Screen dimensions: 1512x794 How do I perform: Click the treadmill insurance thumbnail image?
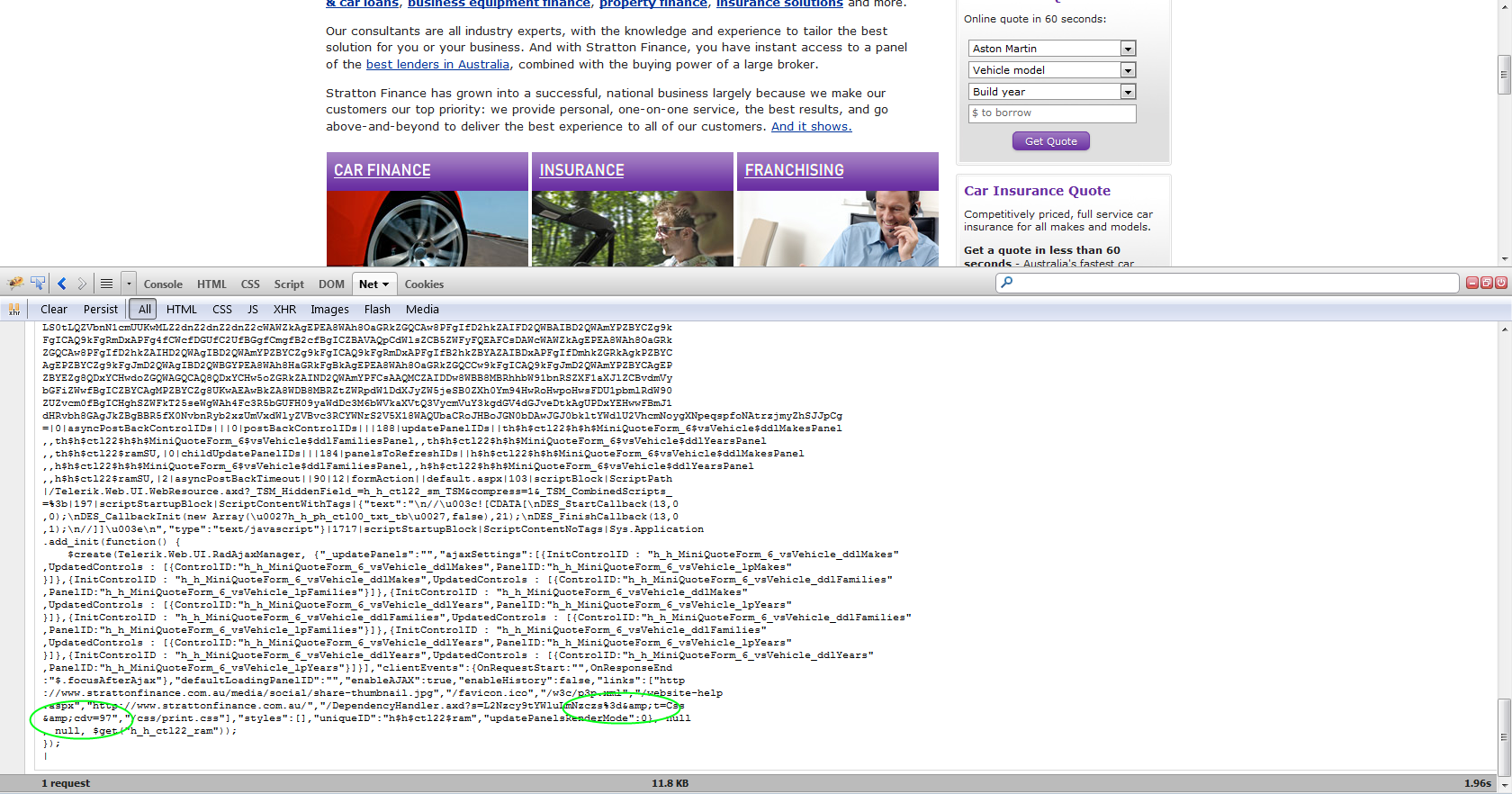[x=633, y=229]
